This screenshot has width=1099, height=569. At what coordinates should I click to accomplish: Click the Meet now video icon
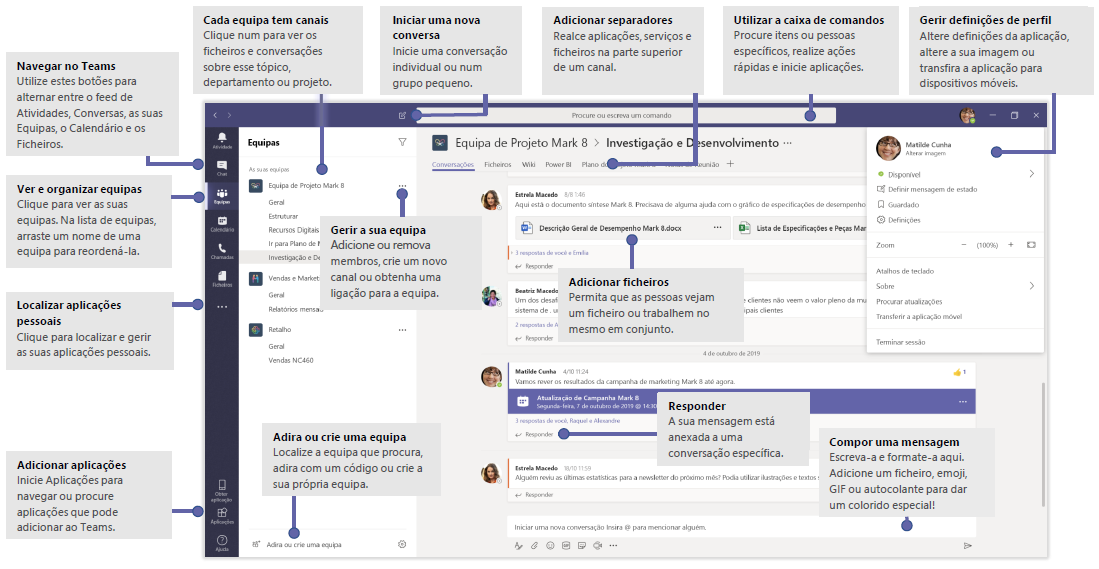pos(598,545)
